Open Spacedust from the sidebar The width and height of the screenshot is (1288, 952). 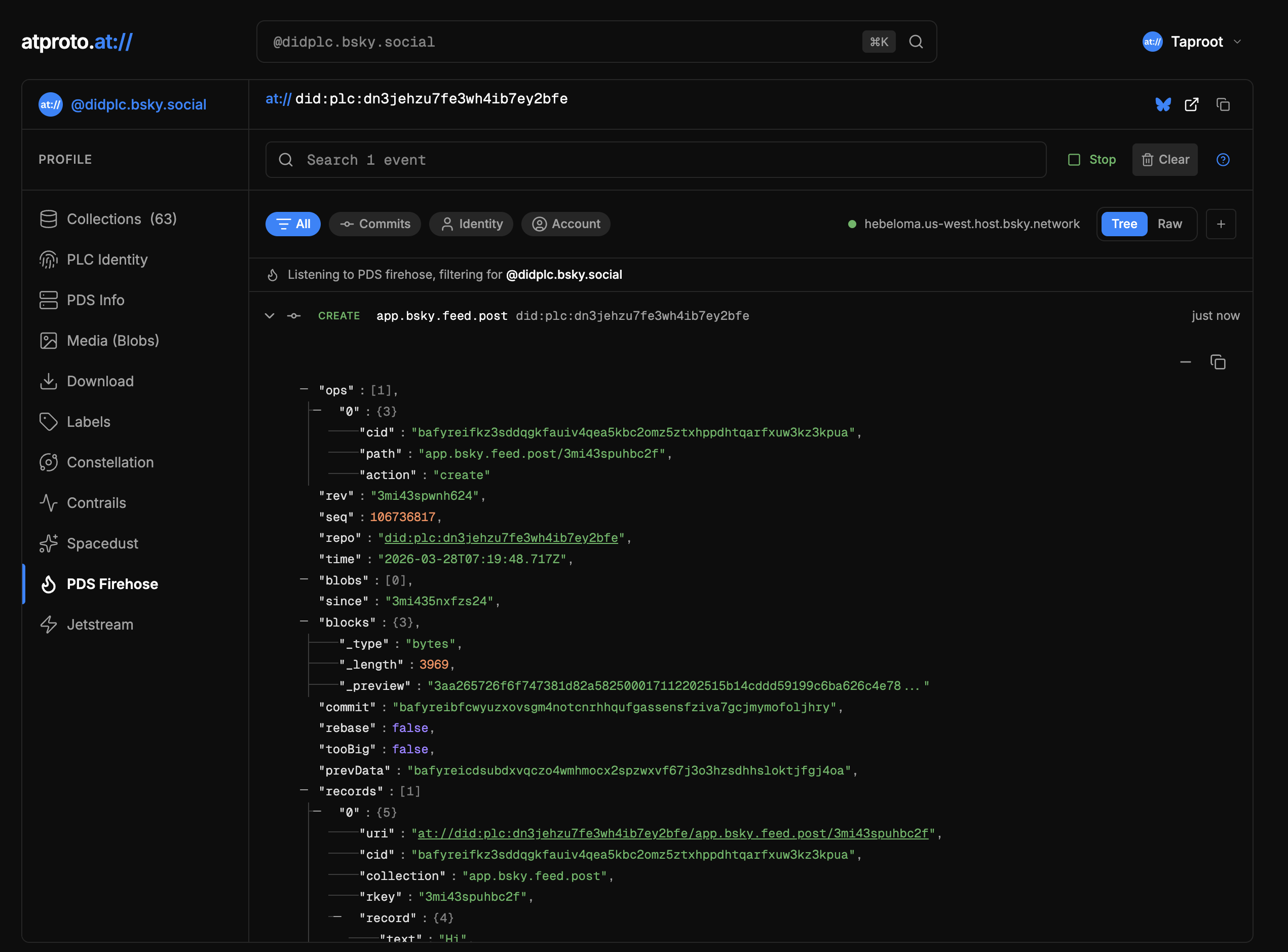click(102, 543)
